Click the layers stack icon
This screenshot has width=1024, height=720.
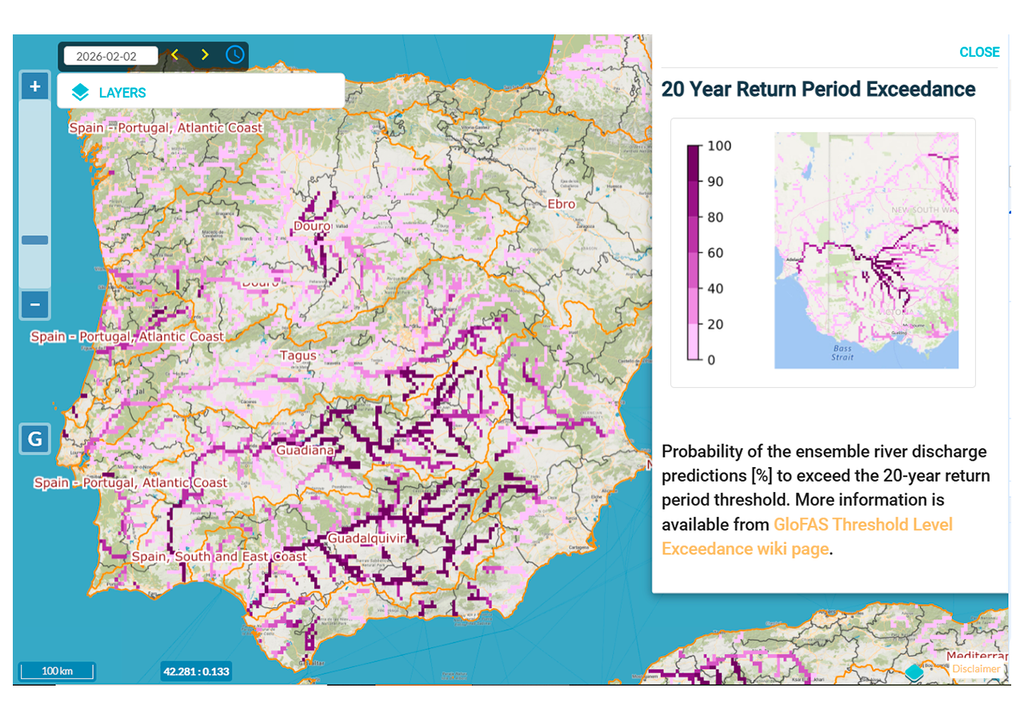(80, 92)
